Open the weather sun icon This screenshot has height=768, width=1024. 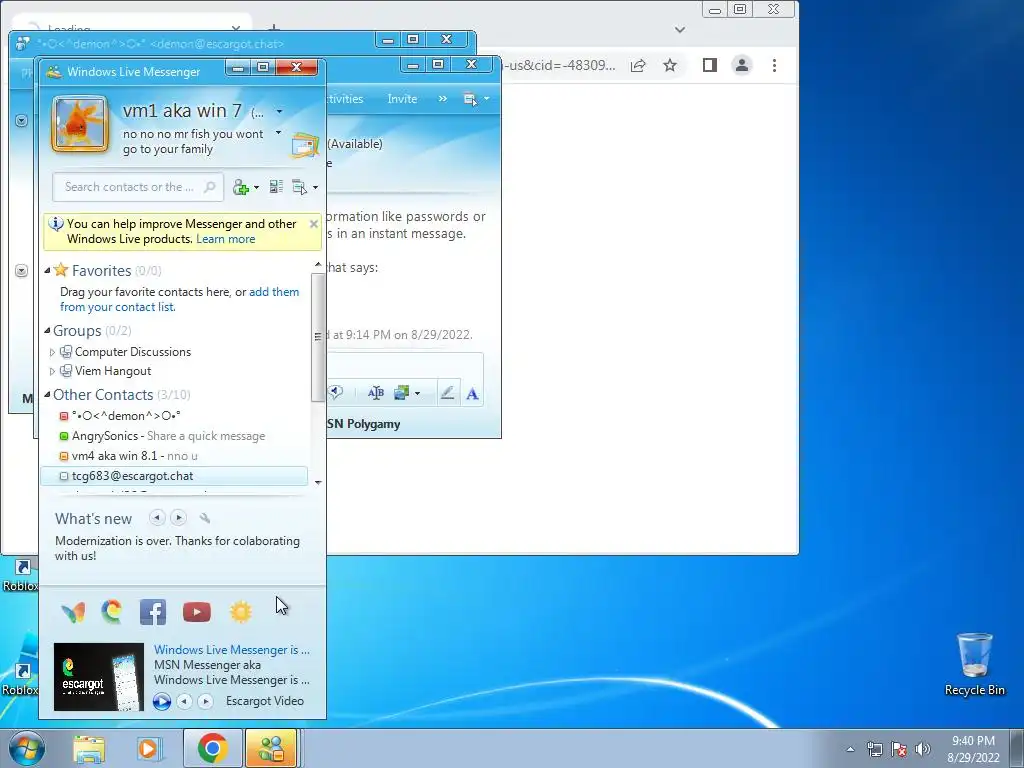240,612
